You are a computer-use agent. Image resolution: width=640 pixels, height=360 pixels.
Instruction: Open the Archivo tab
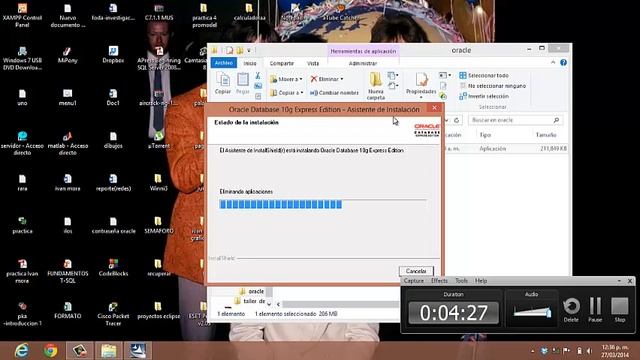(x=224, y=63)
